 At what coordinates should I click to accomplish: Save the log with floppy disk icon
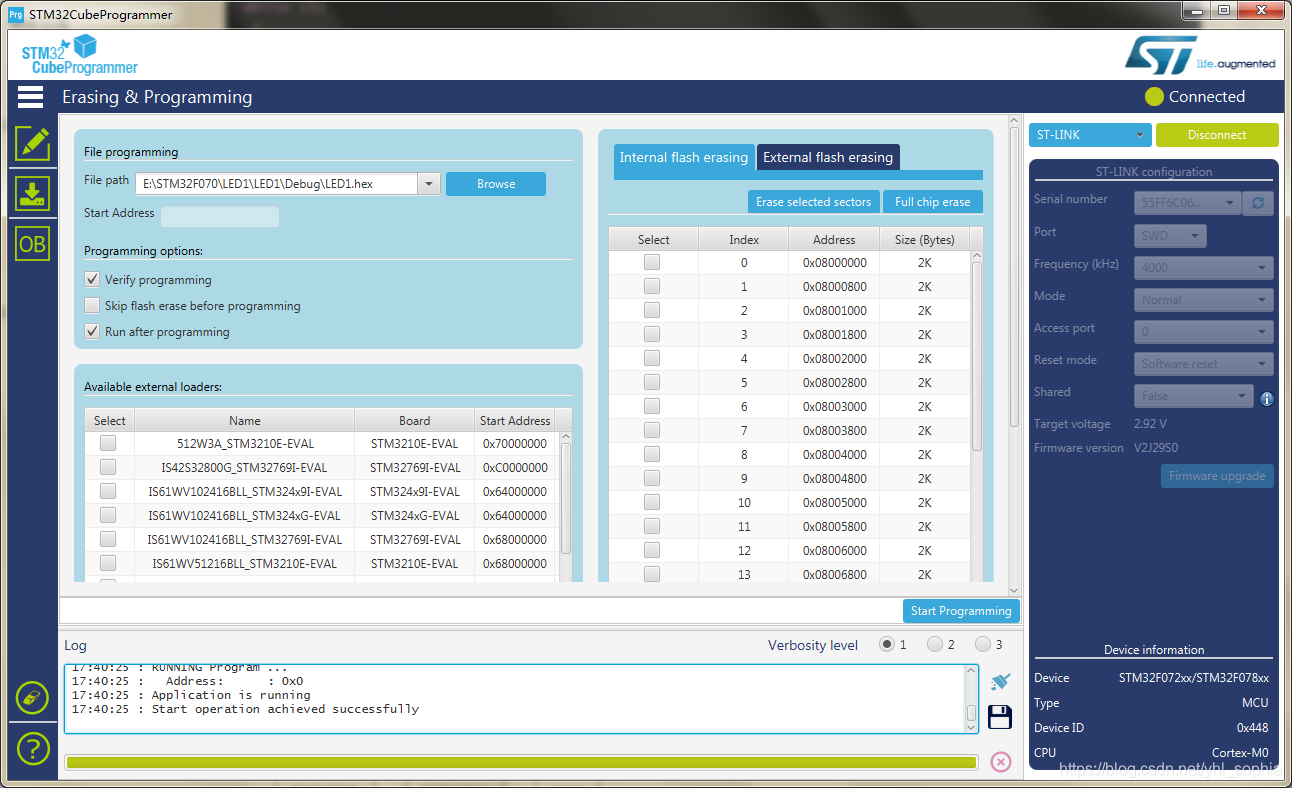coord(1000,717)
